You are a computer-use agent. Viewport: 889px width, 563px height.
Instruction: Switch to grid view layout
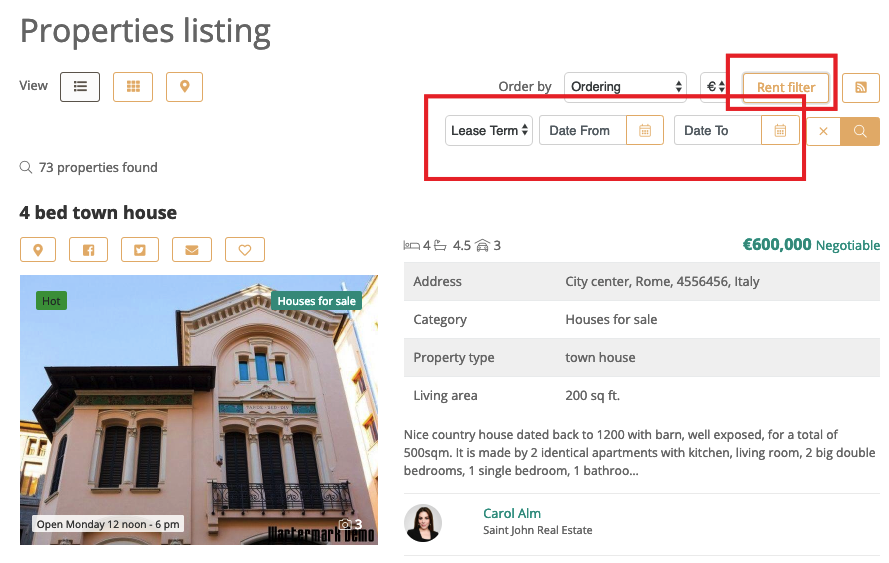pyautogui.click(x=132, y=87)
